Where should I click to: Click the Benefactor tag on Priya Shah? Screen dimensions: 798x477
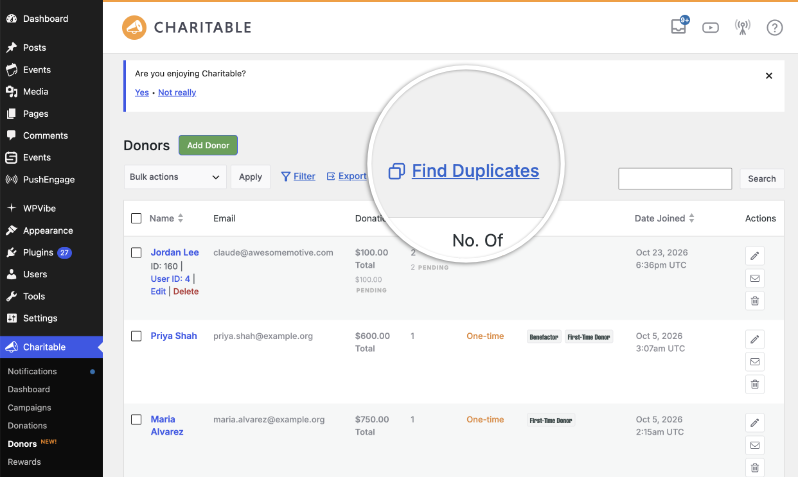[x=544, y=337]
